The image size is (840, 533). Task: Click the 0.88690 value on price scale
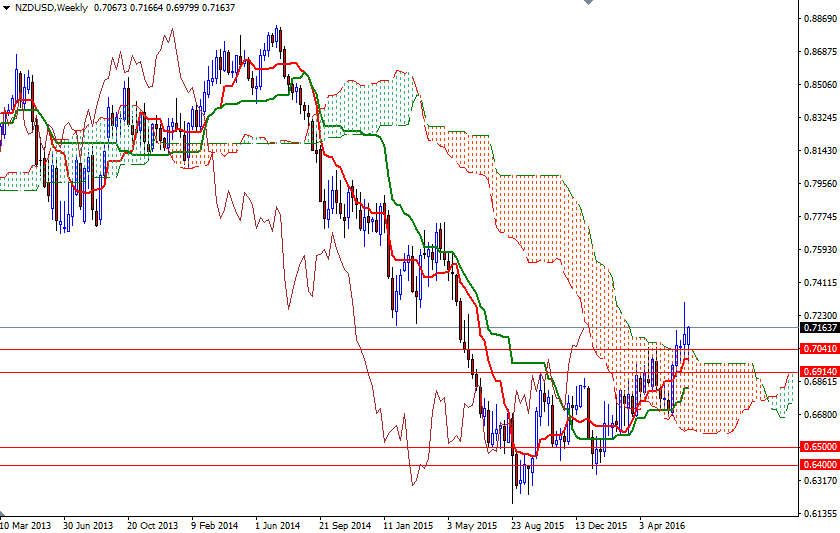click(819, 18)
